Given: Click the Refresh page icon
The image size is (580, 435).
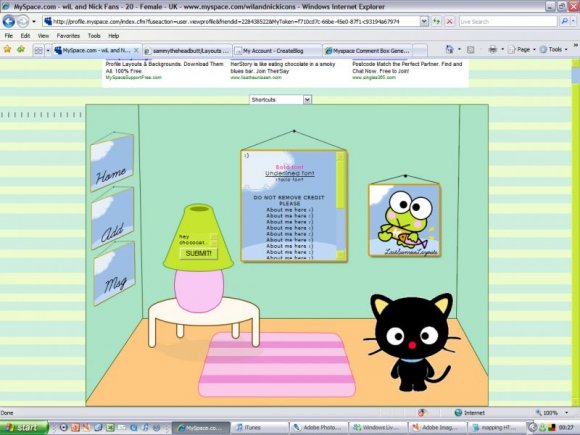Looking at the screenshot, I should (436, 21).
